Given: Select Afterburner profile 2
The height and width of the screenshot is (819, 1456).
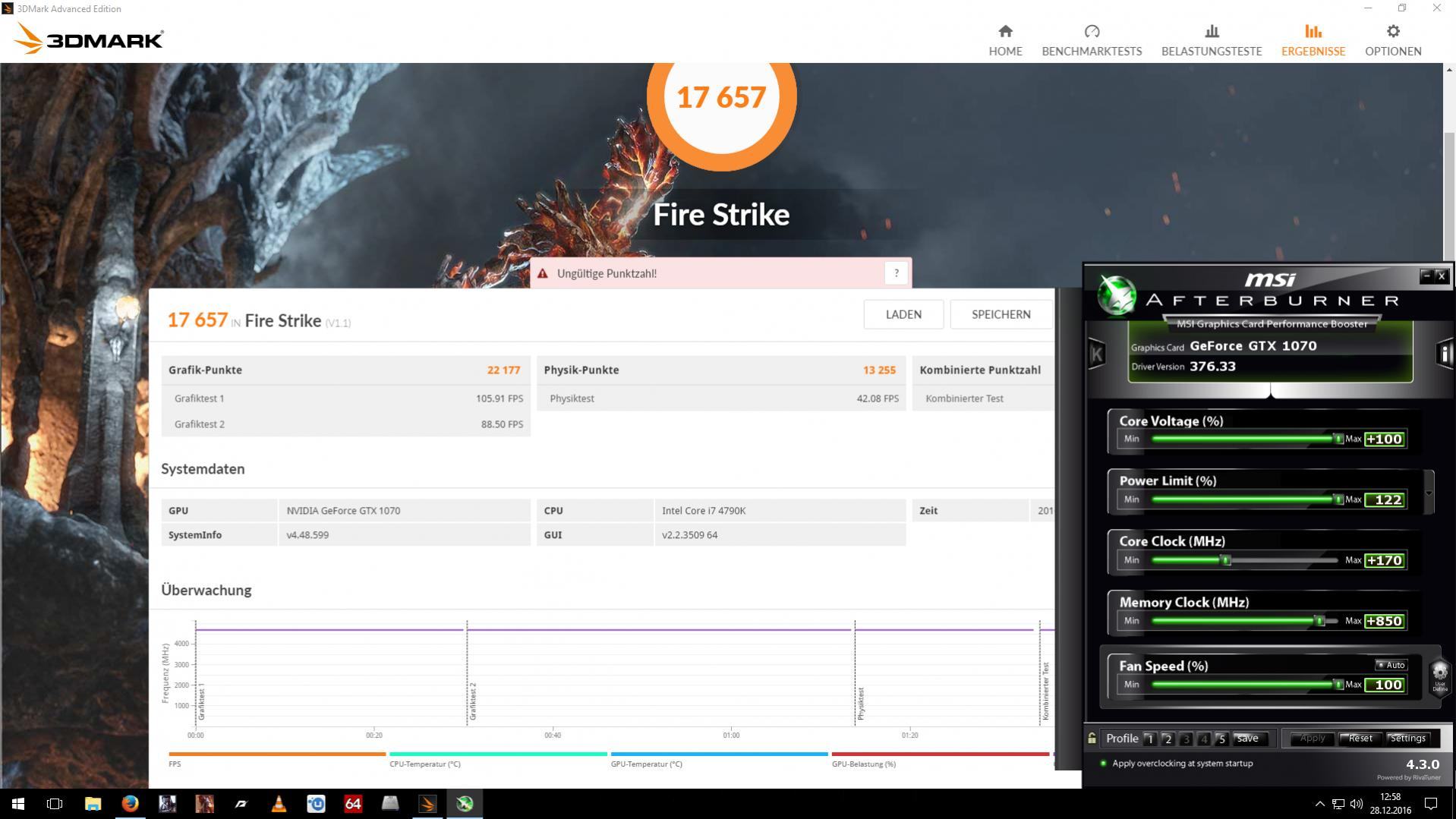Looking at the screenshot, I should pos(1168,739).
